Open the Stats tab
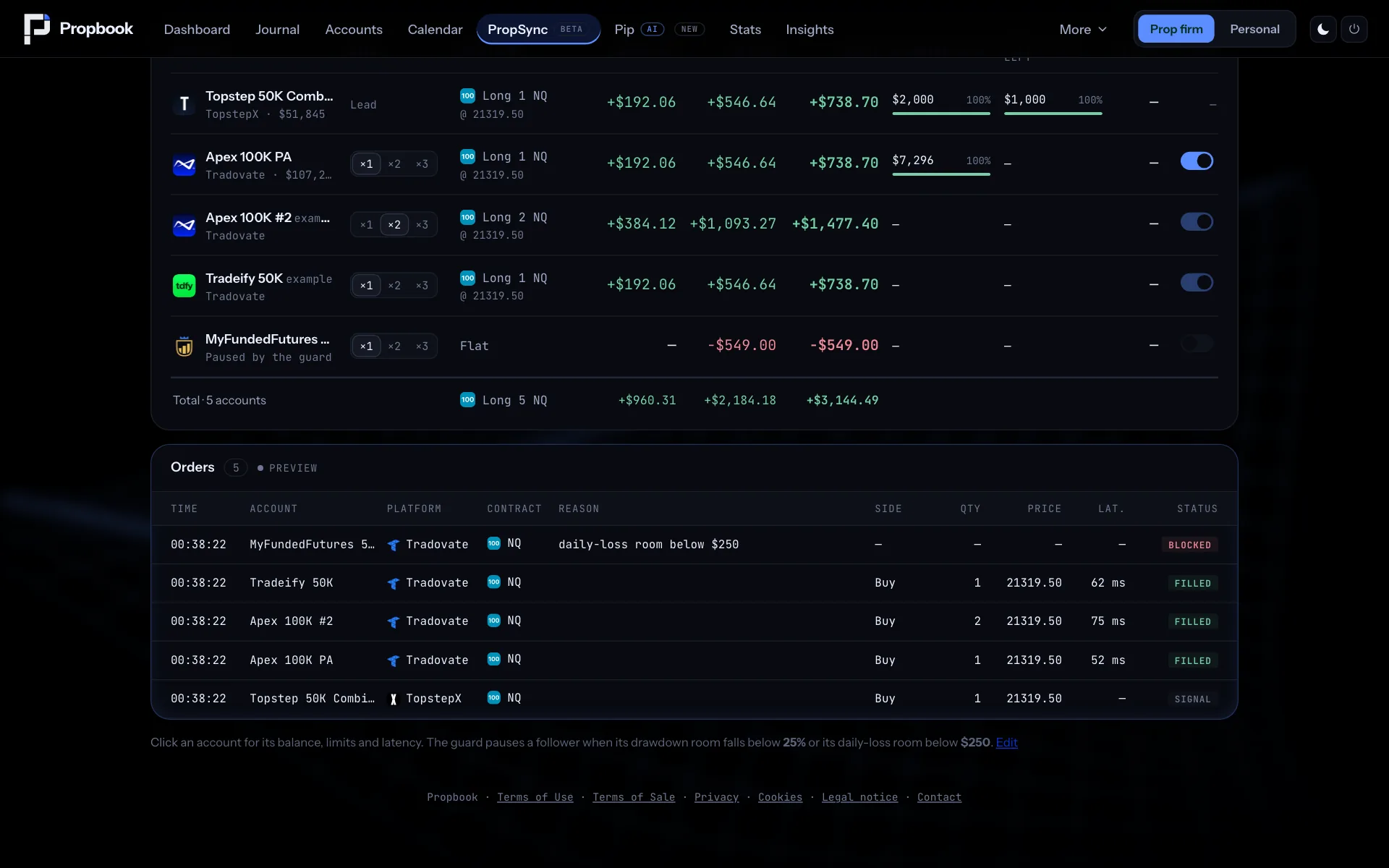Image resolution: width=1389 pixels, height=868 pixels. click(x=745, y=29)
